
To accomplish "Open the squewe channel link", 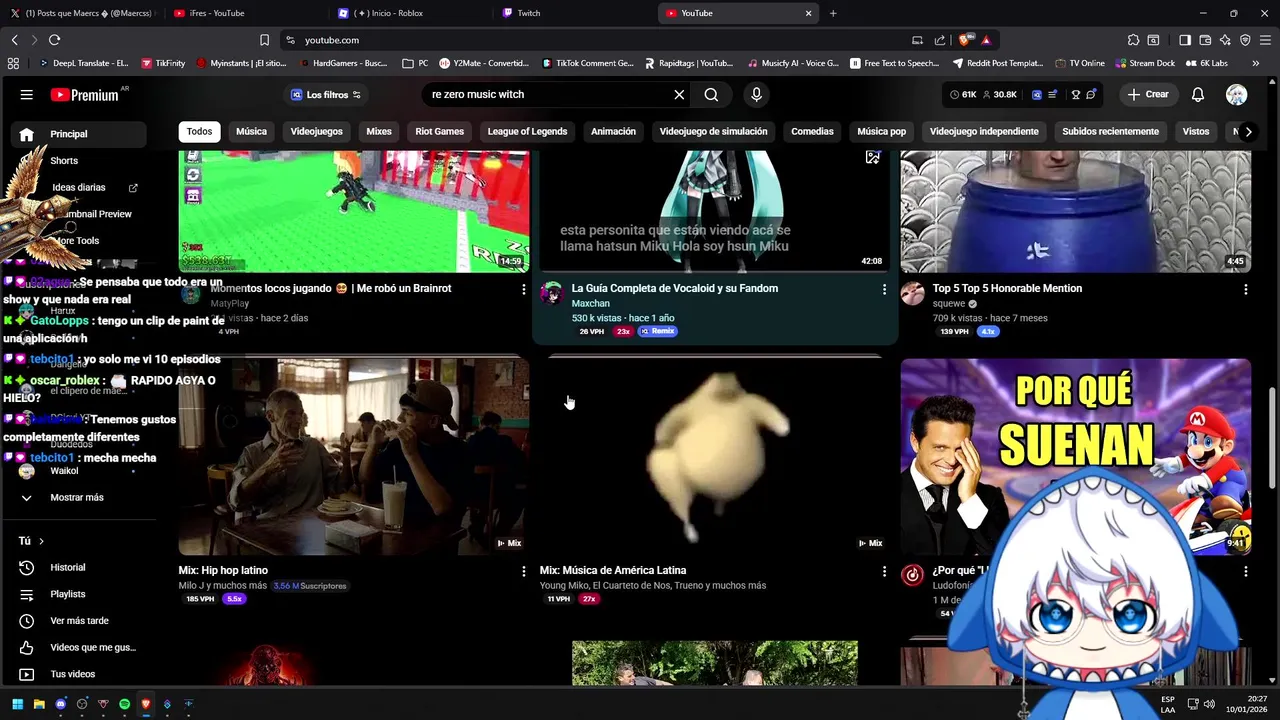I will pyautogui.click(x=949, y=304).
